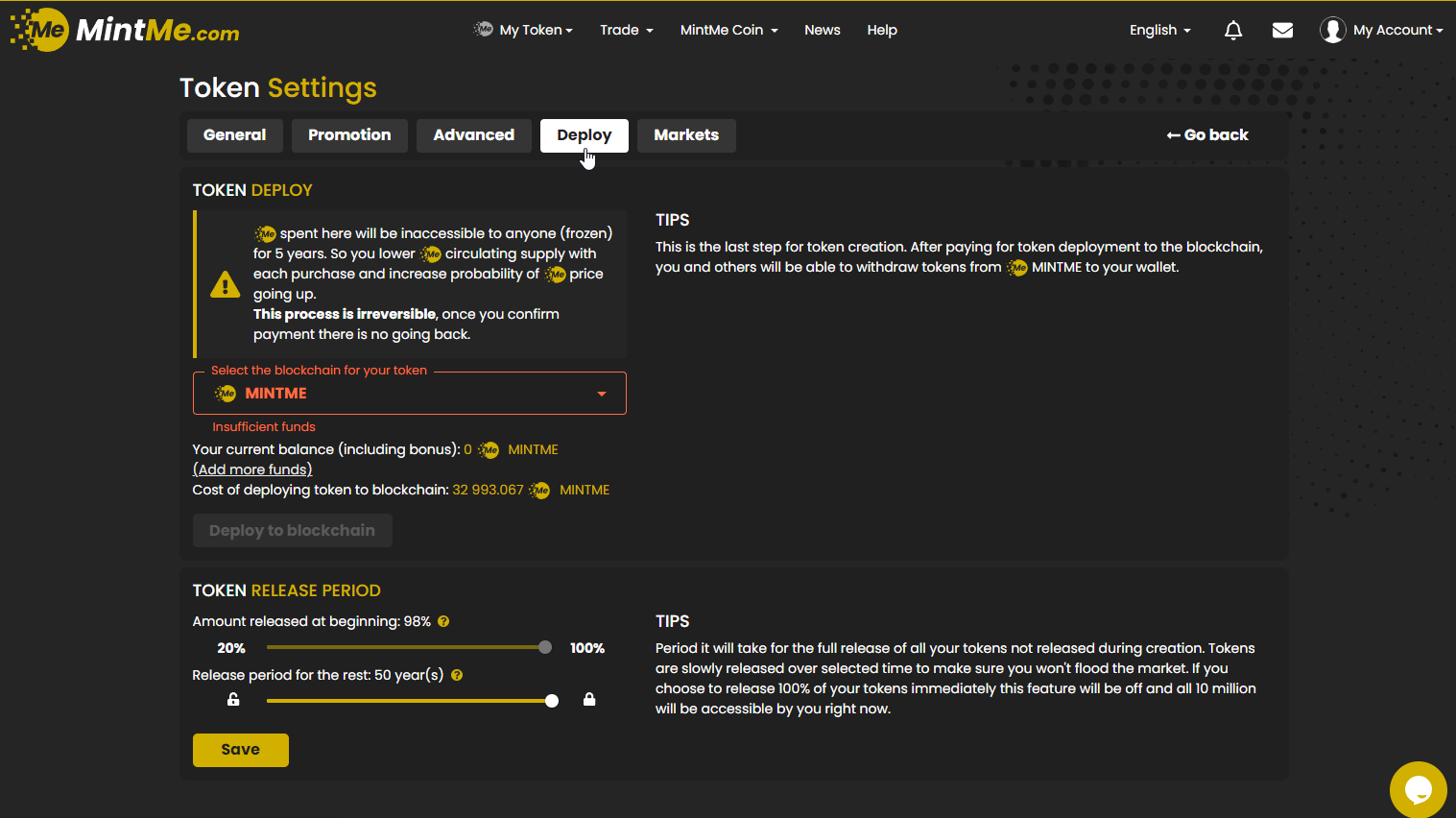1456x818 pixels.
Task: Open the English language selector
Action: [x=1159, y=31]
